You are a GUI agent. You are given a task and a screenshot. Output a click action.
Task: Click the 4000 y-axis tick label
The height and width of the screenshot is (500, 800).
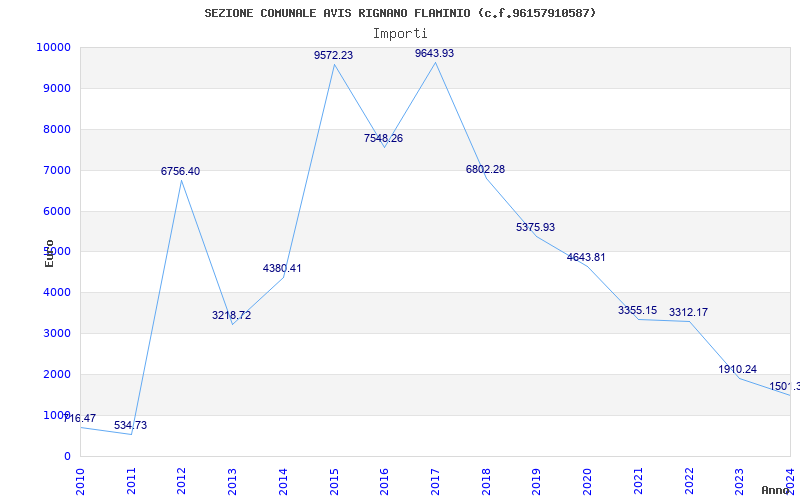(56, 293)
